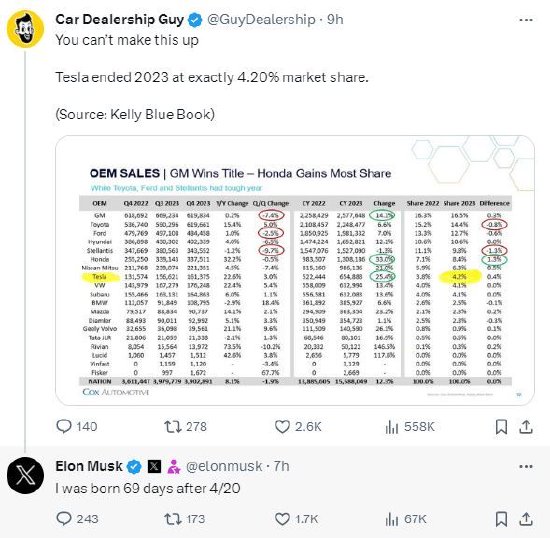Like Elon Musk's reply
550x538 pixels.
tap(296, 519)
